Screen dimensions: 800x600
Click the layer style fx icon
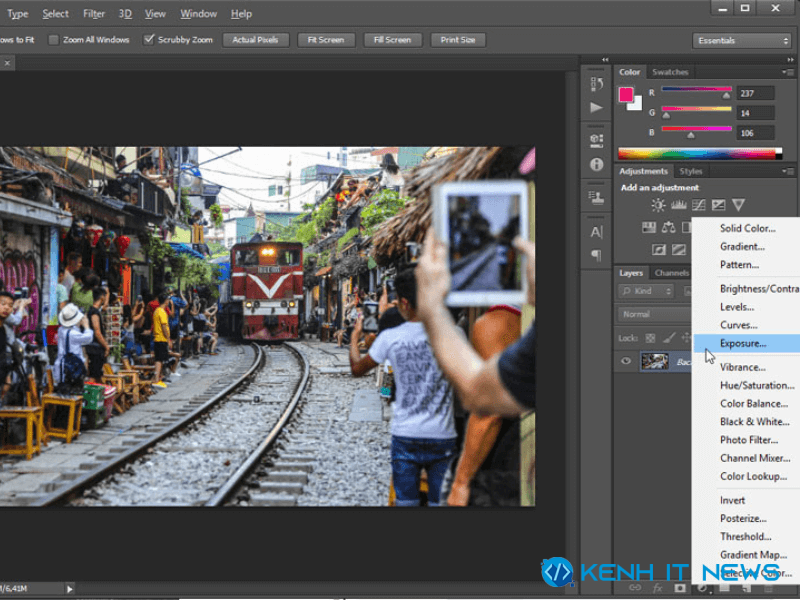pos(658,588)
